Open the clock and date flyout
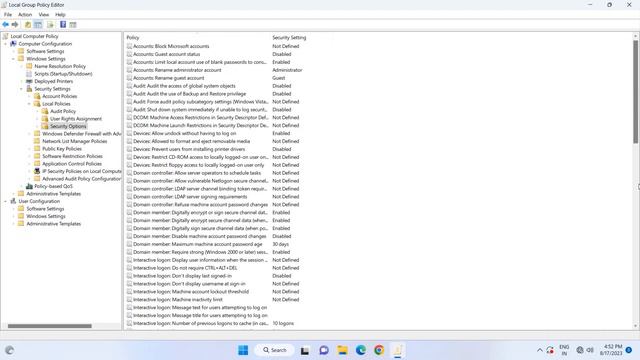This screenshot has width=640, height=360. (x=611, y=350)
